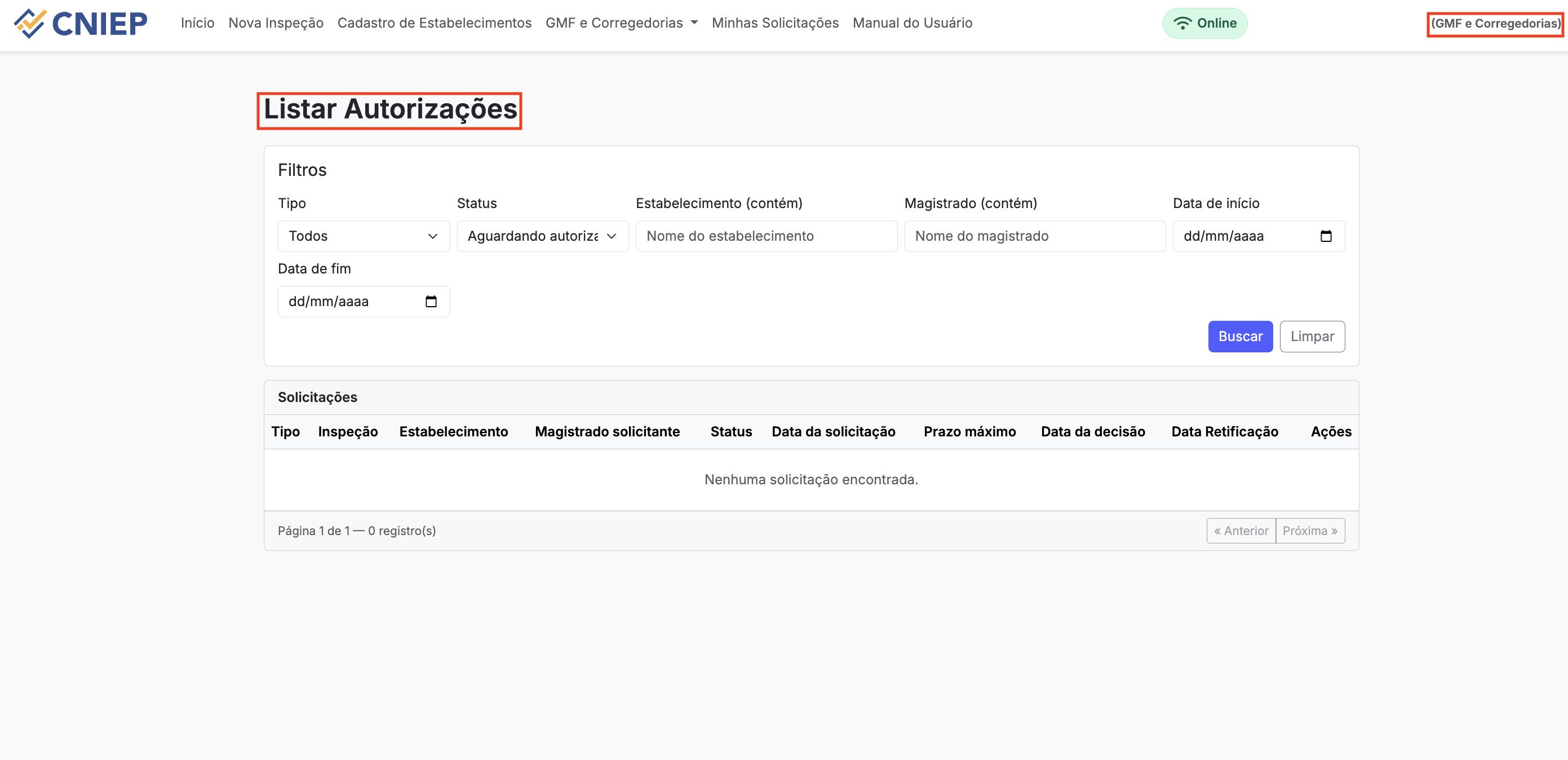Click the Filtros section title

pos(302,170)
